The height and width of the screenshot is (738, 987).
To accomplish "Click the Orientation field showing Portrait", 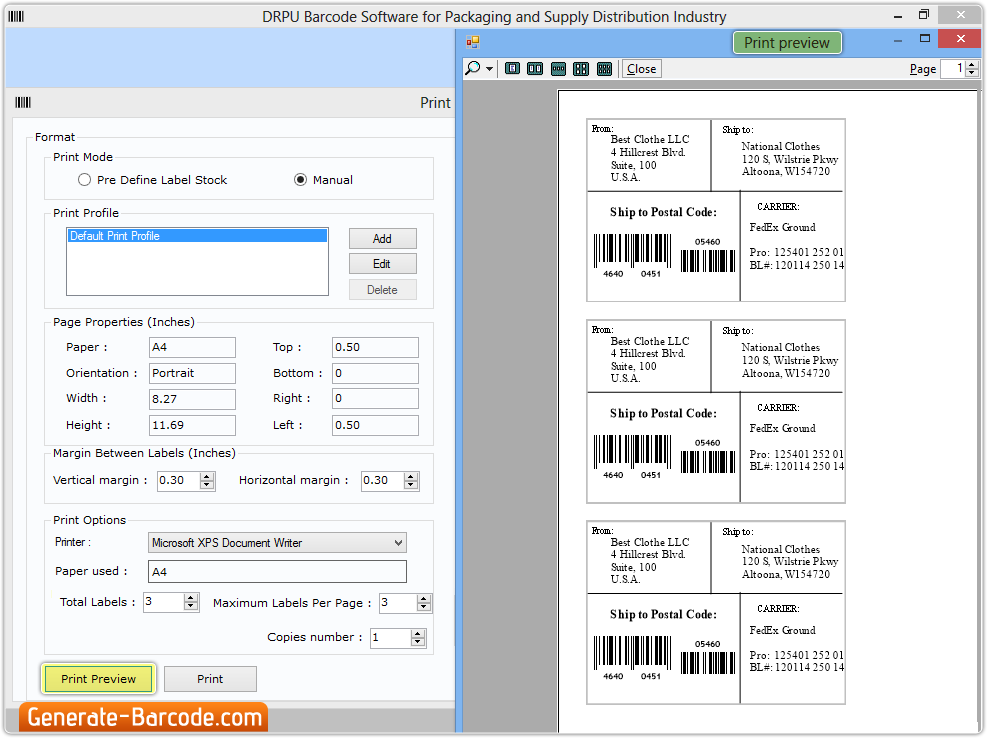I will click(192, 373).
